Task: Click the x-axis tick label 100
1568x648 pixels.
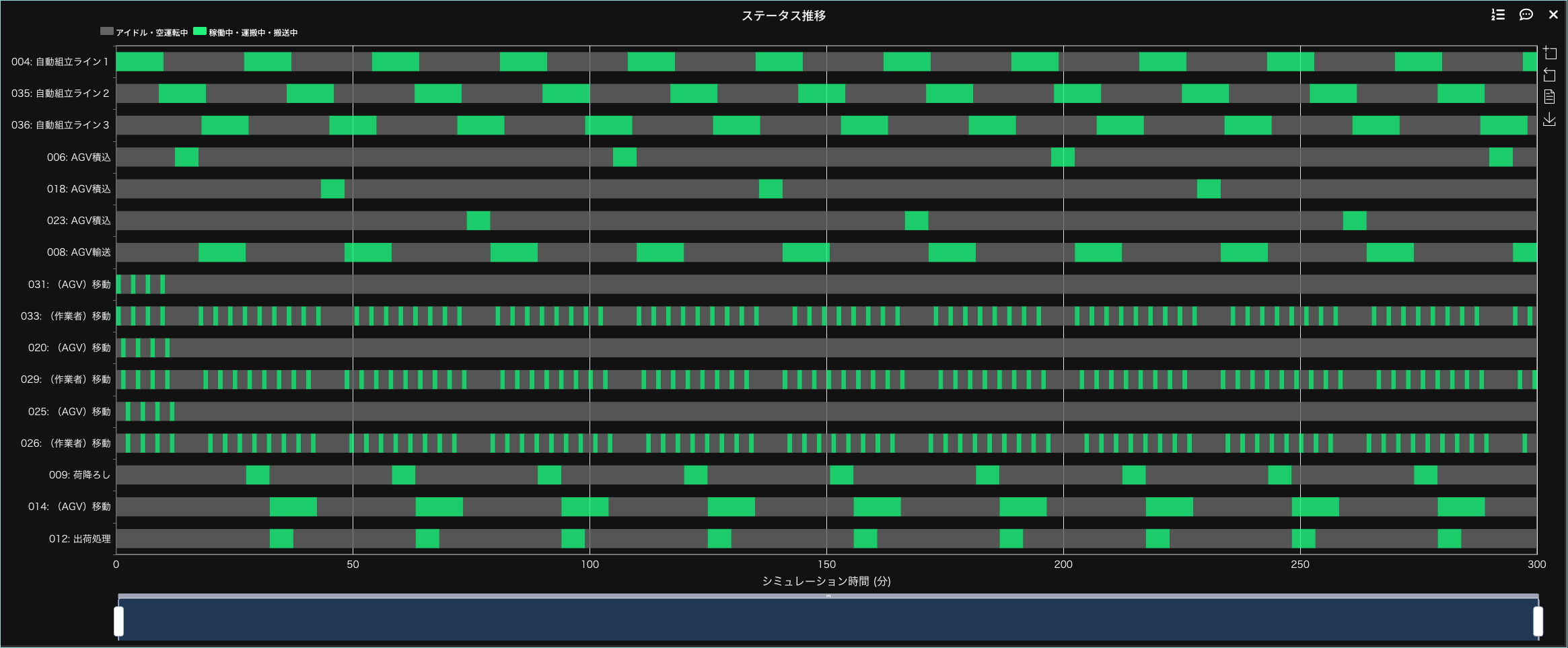Action: 590,565
